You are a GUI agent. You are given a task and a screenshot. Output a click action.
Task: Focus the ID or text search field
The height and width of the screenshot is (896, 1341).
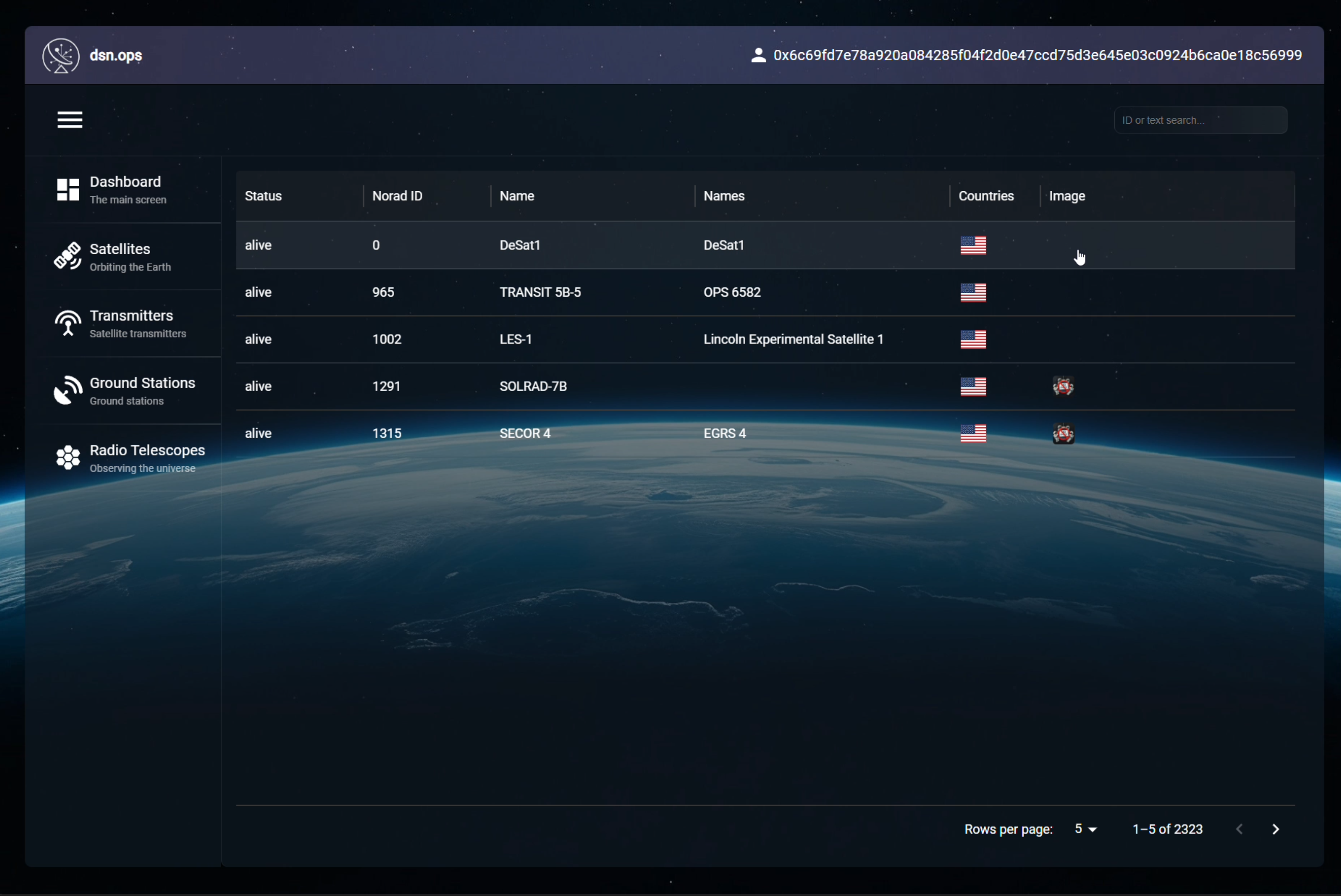click(1200, 120)
